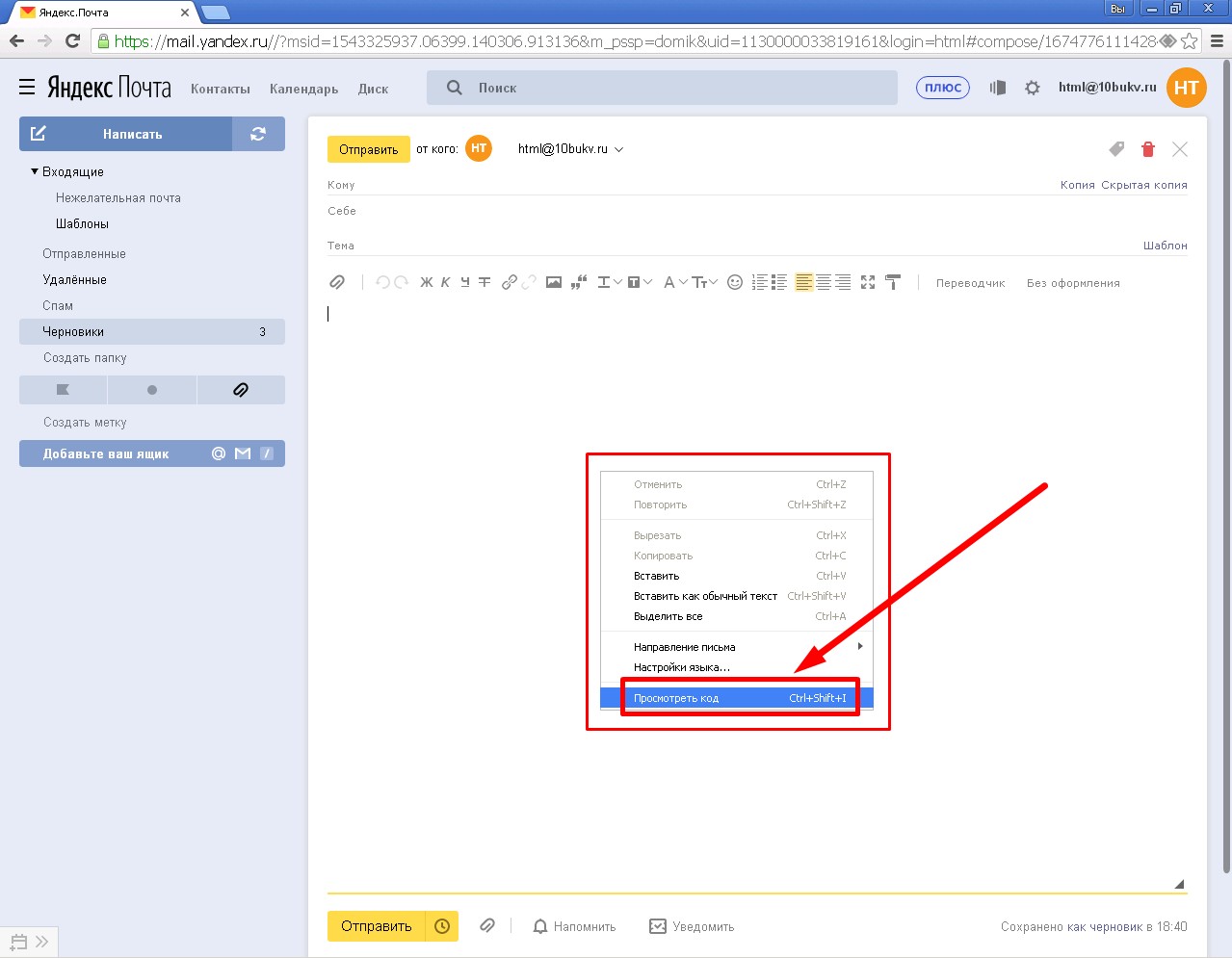Screen dimensions: 1232x958
Task: Filter by flagged messages icon
Action: 63,390
